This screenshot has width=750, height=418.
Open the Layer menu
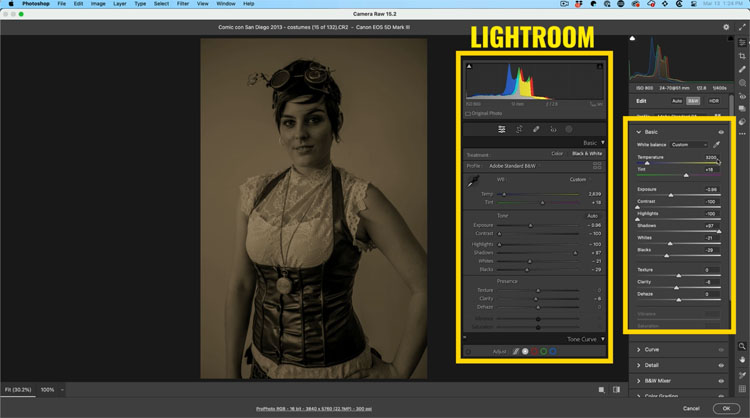click(x=120, y=3)
